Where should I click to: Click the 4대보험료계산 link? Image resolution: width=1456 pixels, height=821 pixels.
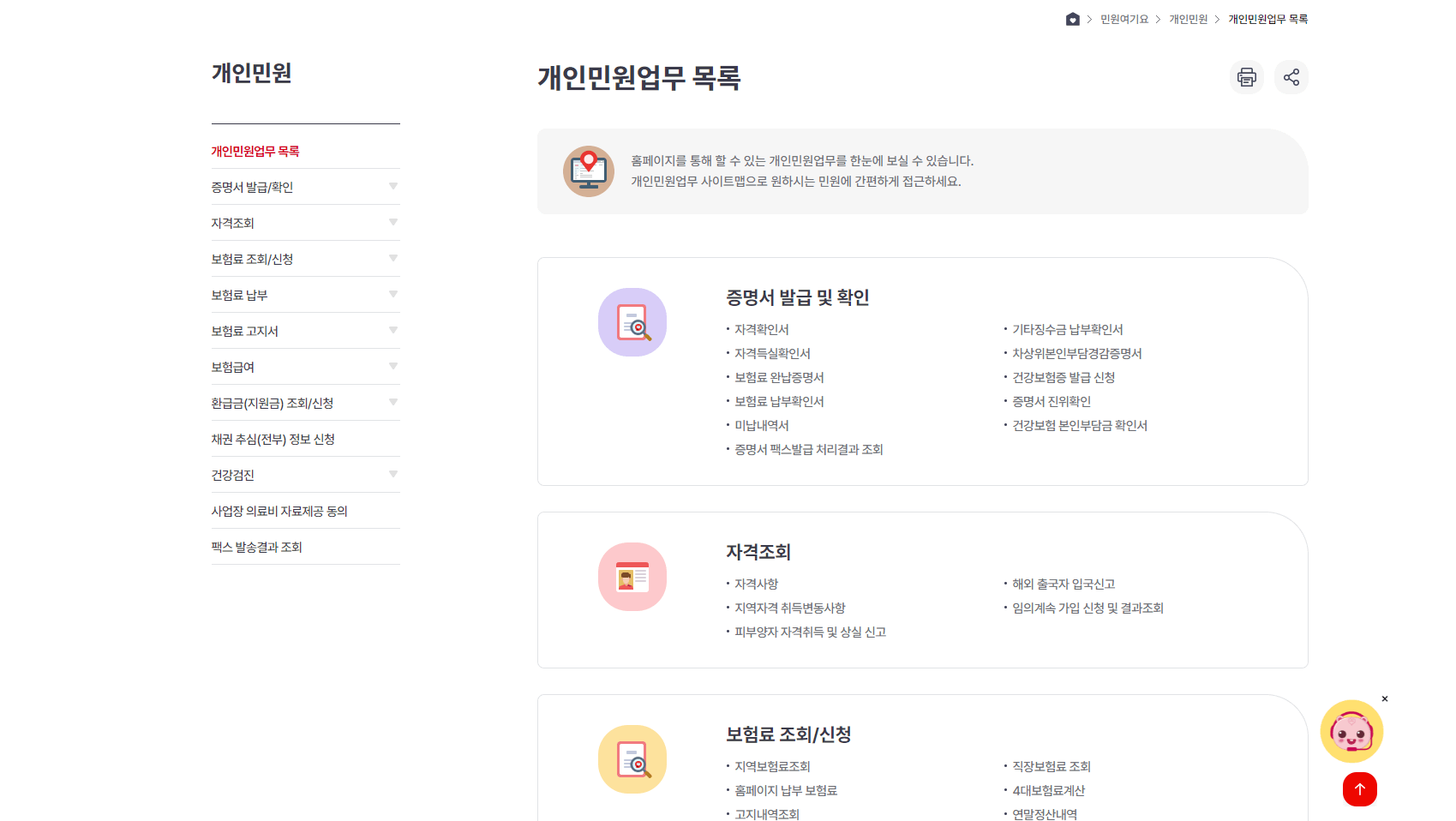click(x=1047, y=790)
